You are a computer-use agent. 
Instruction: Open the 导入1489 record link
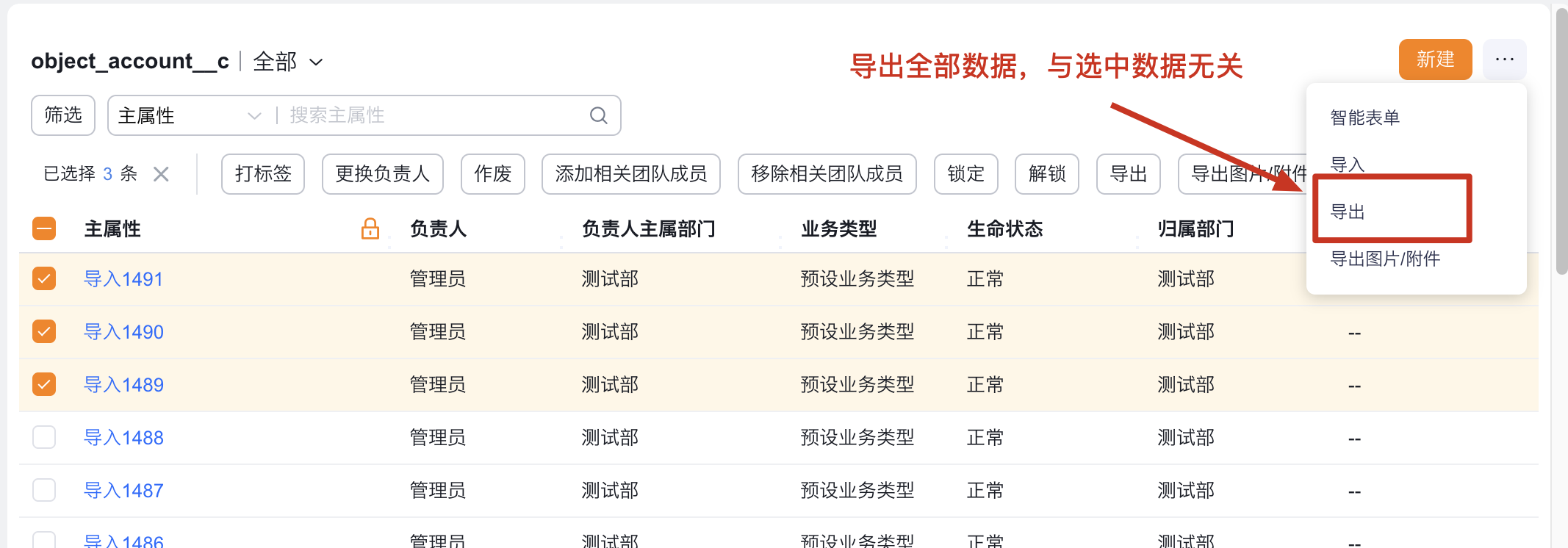click(123, 385)
